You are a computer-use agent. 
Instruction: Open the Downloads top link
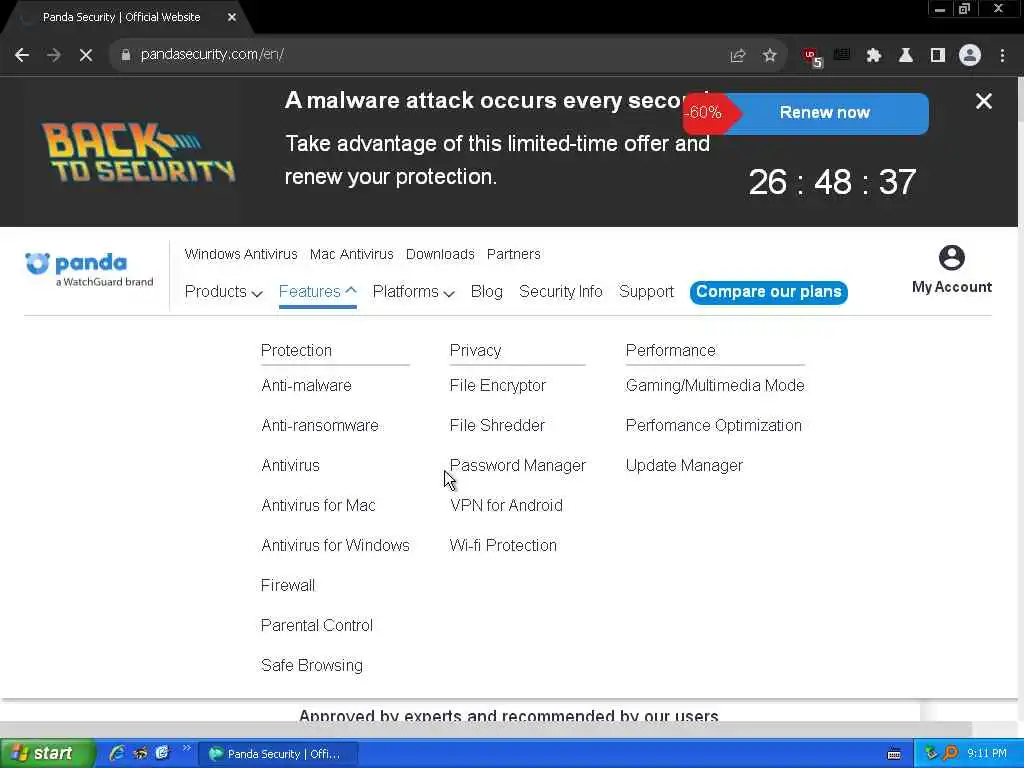point(440,254)
